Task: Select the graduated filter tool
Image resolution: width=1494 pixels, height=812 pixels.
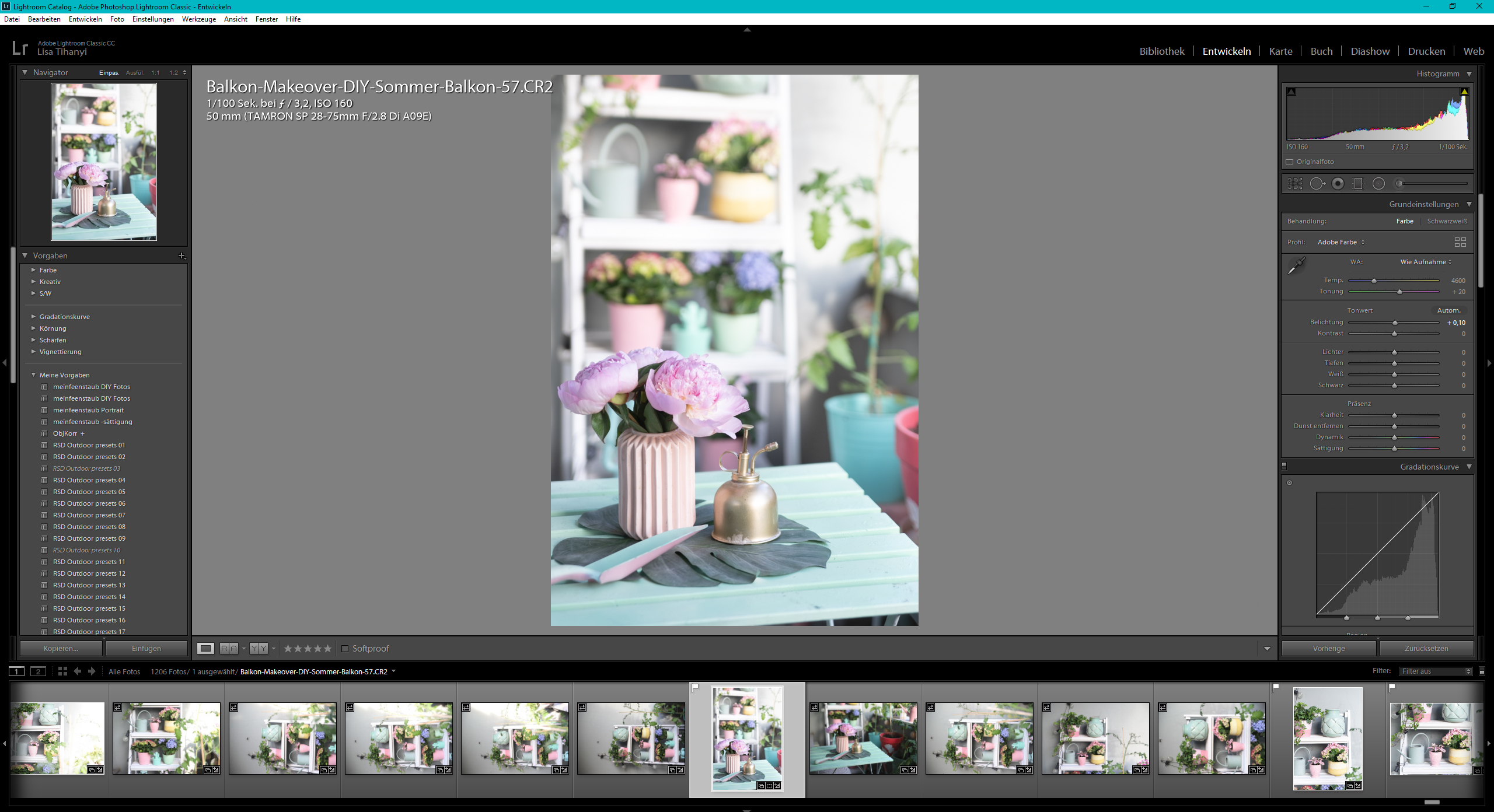Action: 1358,184
